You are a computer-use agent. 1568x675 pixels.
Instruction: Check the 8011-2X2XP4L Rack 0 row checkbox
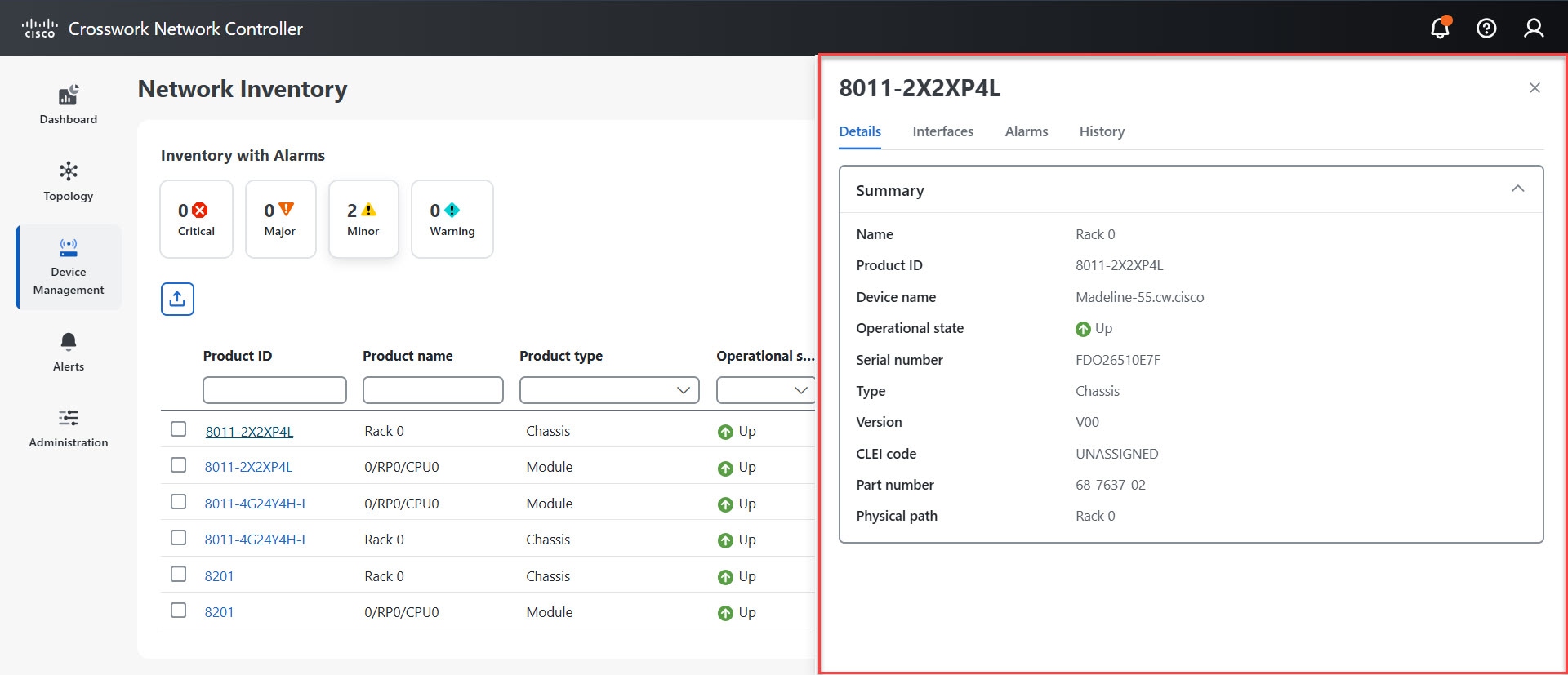[178, 429]
